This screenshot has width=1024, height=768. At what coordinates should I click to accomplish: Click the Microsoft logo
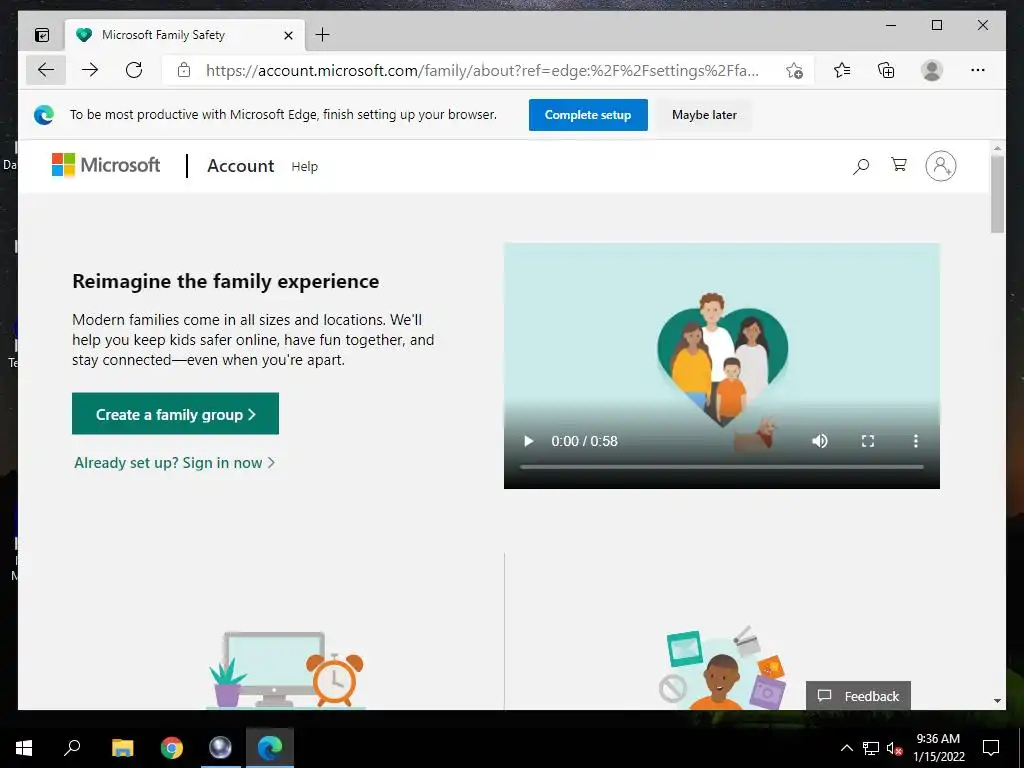(x=106, y=165)
